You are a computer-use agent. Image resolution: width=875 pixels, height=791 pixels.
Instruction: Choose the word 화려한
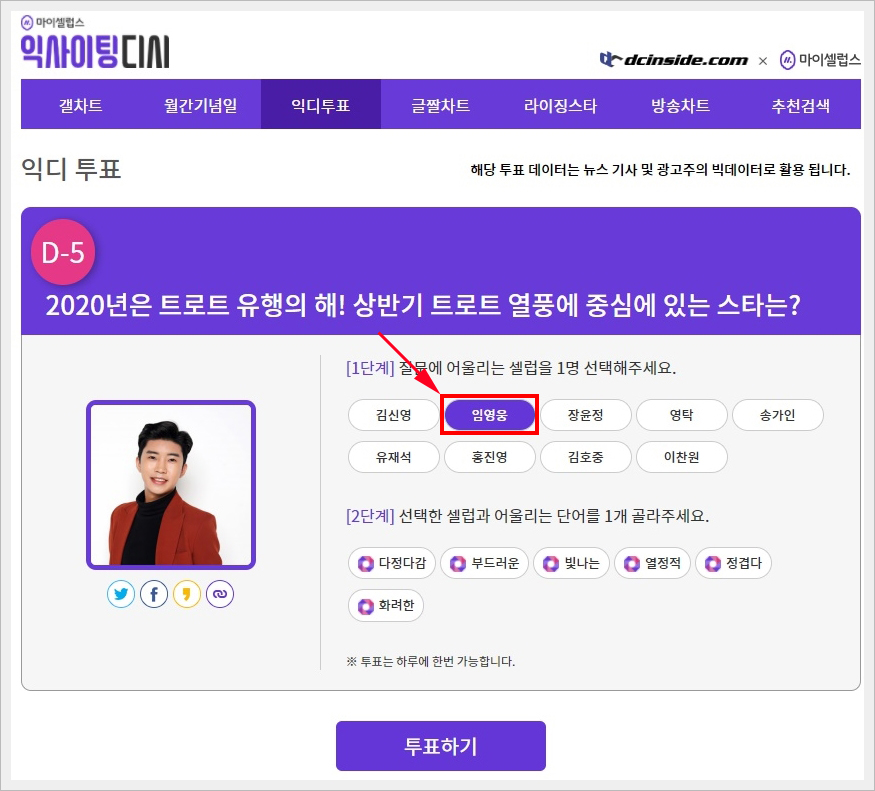click(x=386, y=606)
